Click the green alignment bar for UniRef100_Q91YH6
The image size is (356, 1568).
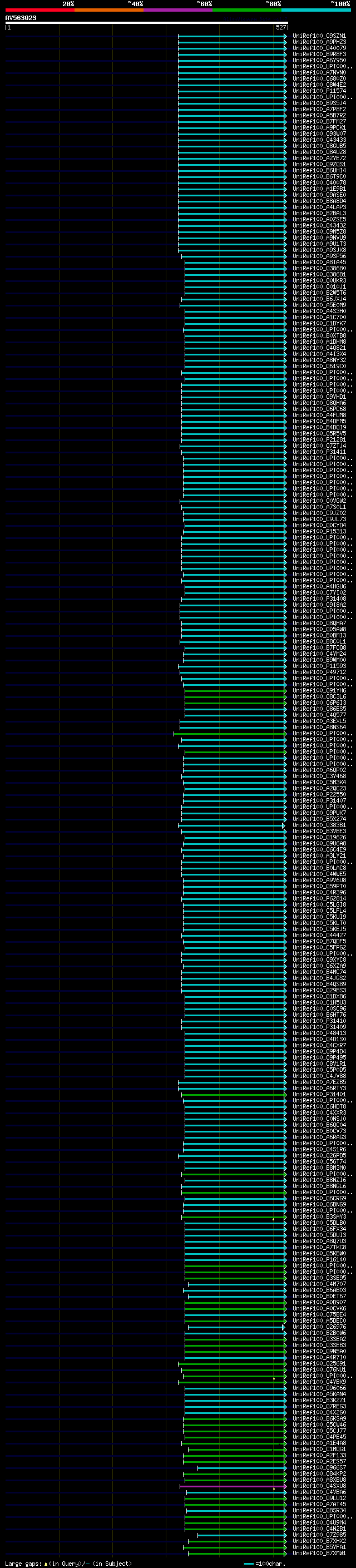235,691
